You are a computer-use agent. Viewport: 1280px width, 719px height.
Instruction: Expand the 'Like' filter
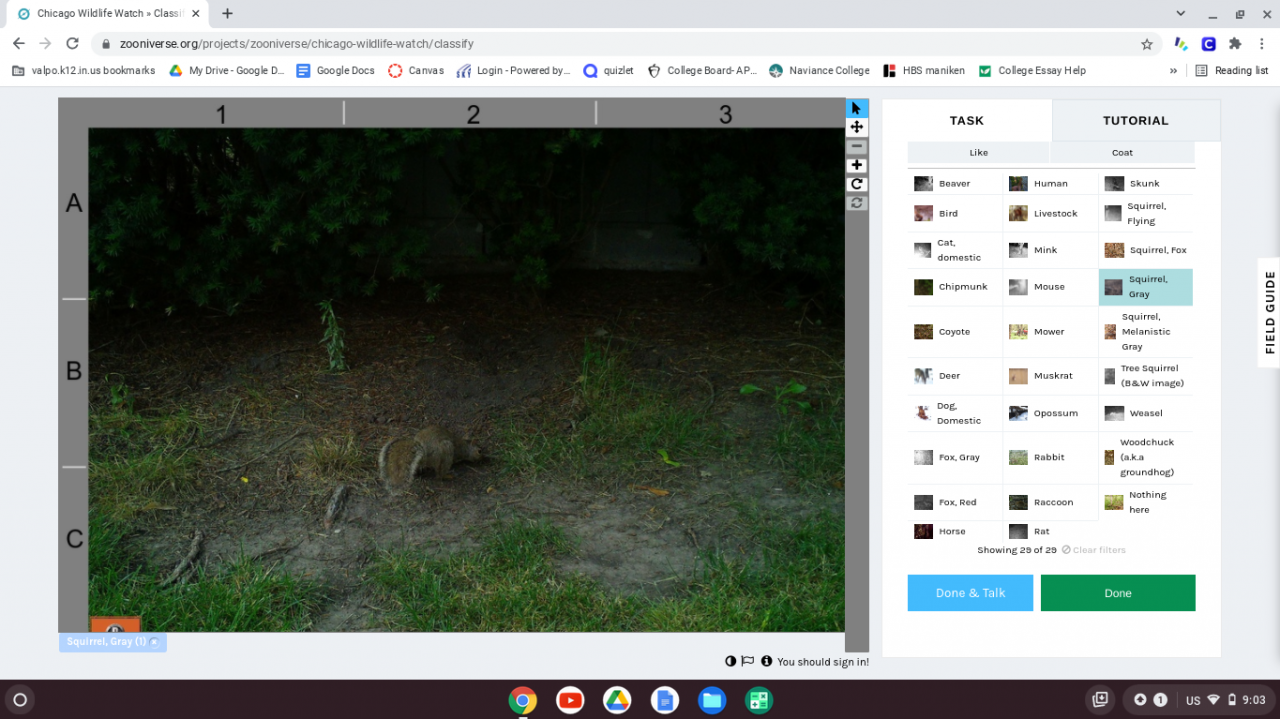(978, 153)
